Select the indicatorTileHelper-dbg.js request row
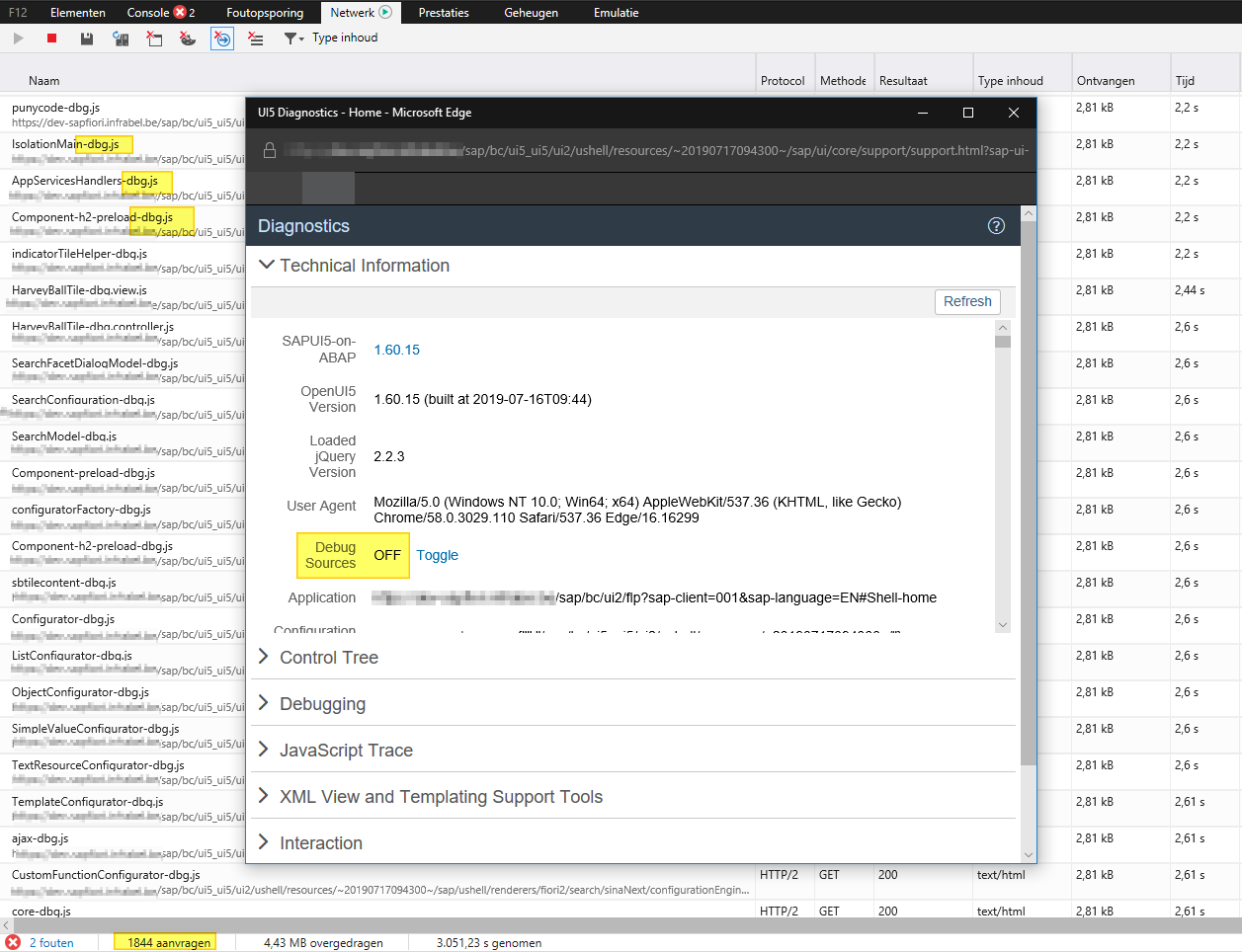Viewport: 1242px width, 952px height. click(x=123, y=261)
